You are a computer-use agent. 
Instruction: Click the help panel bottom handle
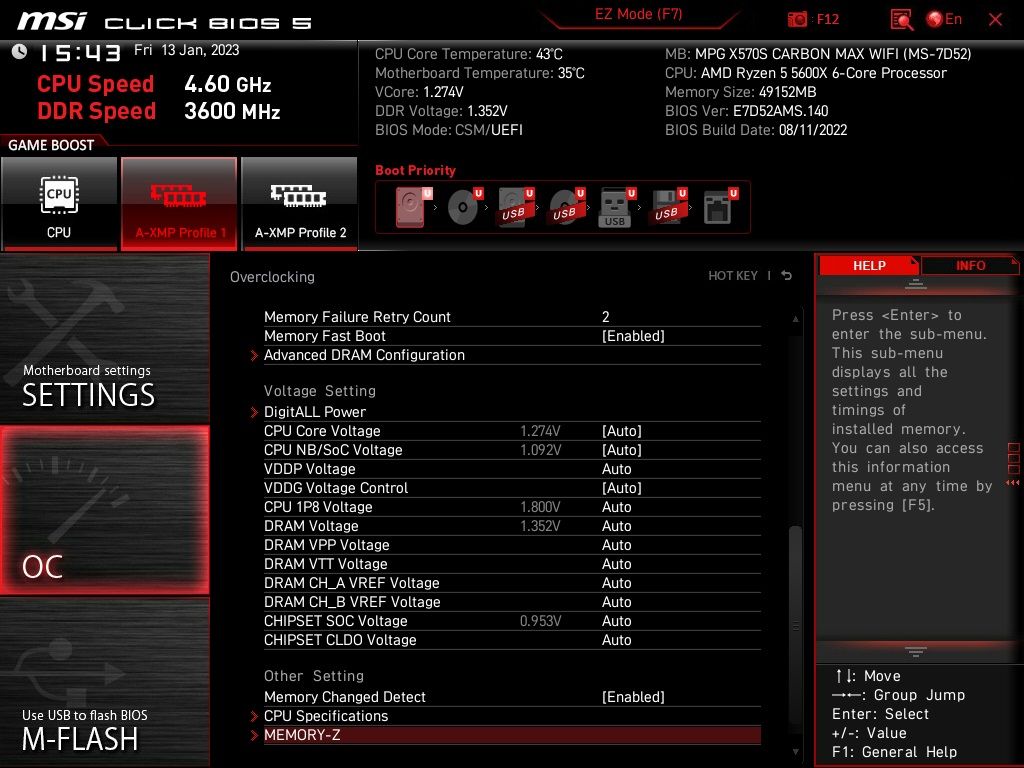click(916, 651)
